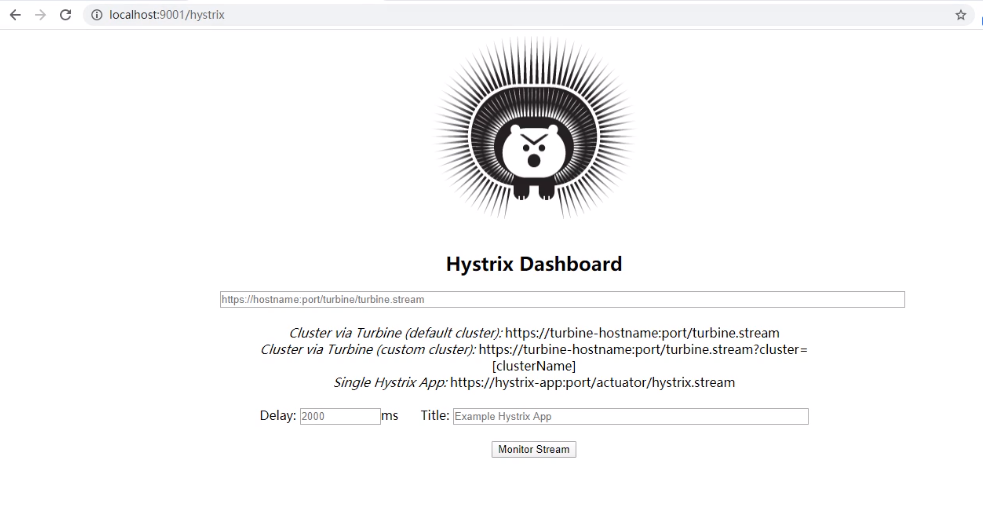The image size is (983, 509).
Task: Set the Delay field showing 2000
Action: coord(340,416)
